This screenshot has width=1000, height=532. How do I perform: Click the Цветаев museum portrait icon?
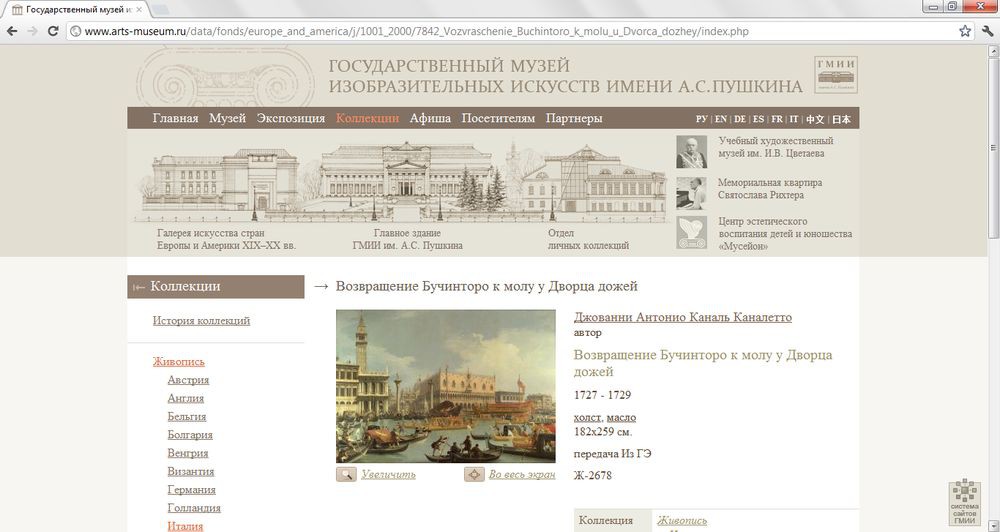[691, 151]
